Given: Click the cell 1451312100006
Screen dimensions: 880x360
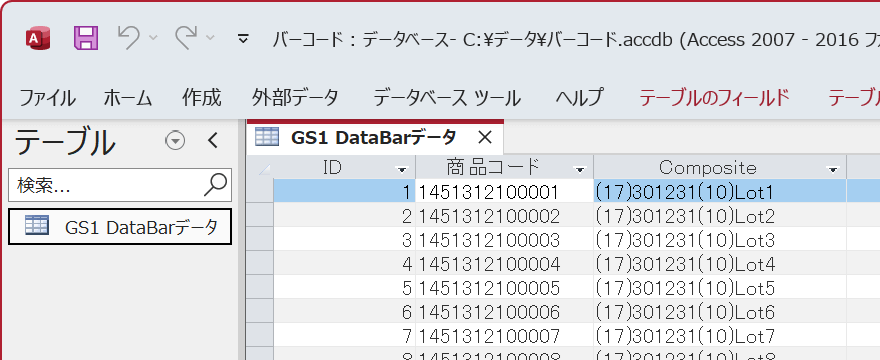Looking at the screenshot, I should pos(505,311).
